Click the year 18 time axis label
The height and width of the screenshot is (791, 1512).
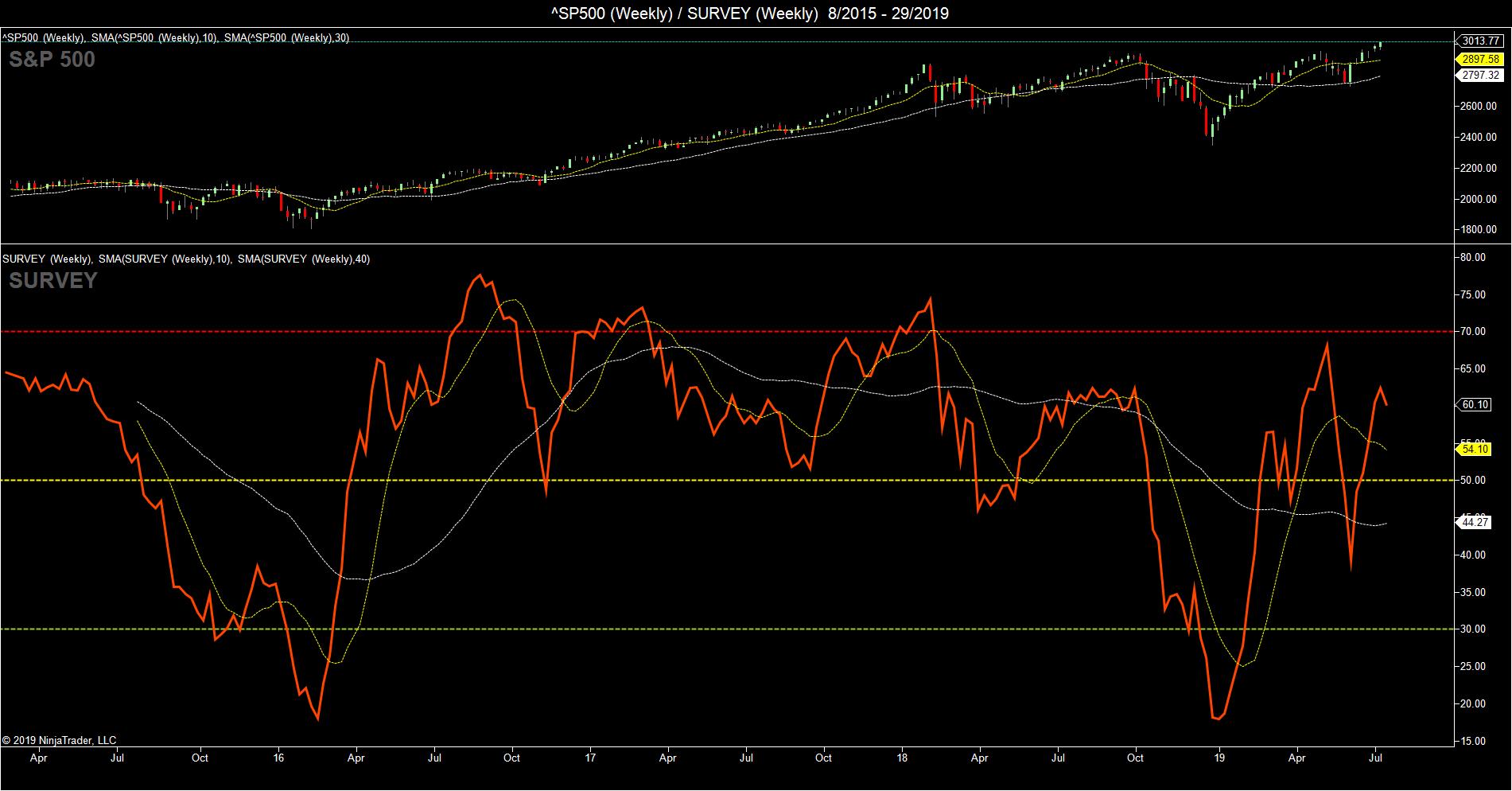pyautogui.click(x=902, y=758)
